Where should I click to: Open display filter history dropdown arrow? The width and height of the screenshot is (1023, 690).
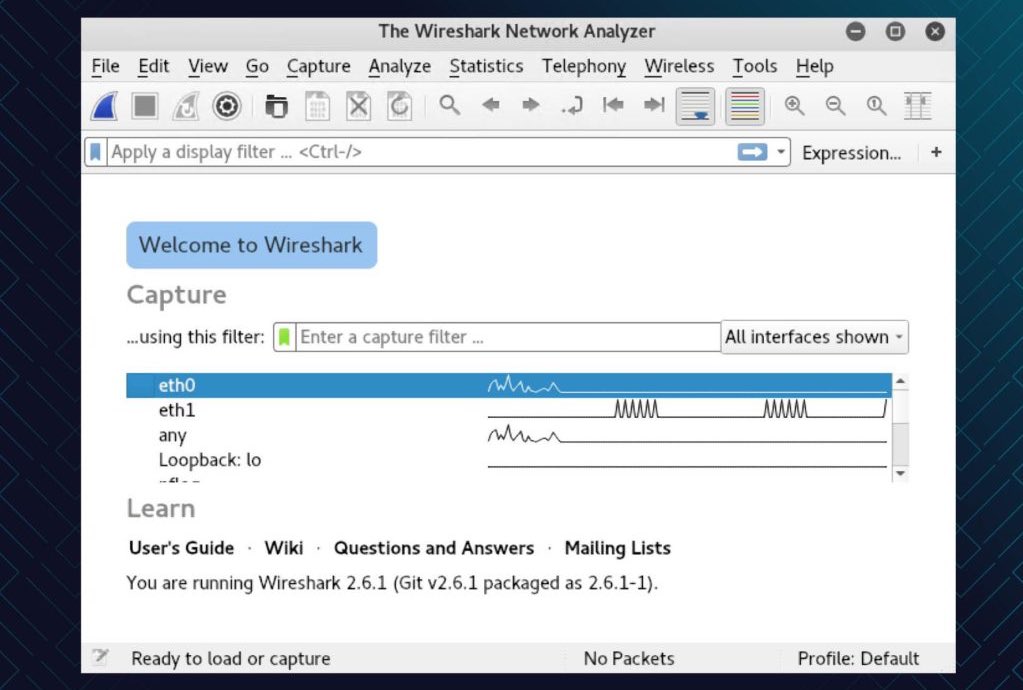tap(780, 152)
